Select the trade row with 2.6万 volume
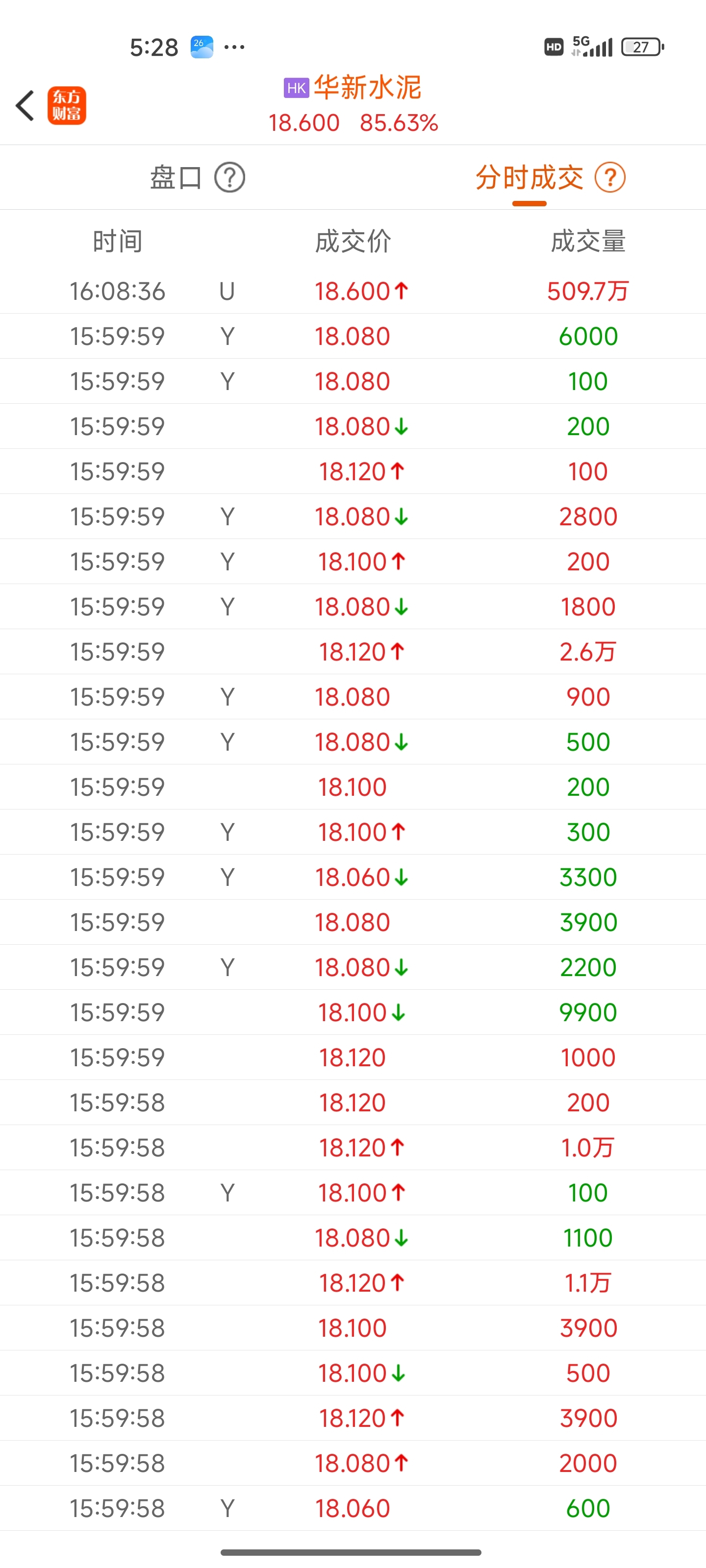706x1568 pixels. pos(353,651)
